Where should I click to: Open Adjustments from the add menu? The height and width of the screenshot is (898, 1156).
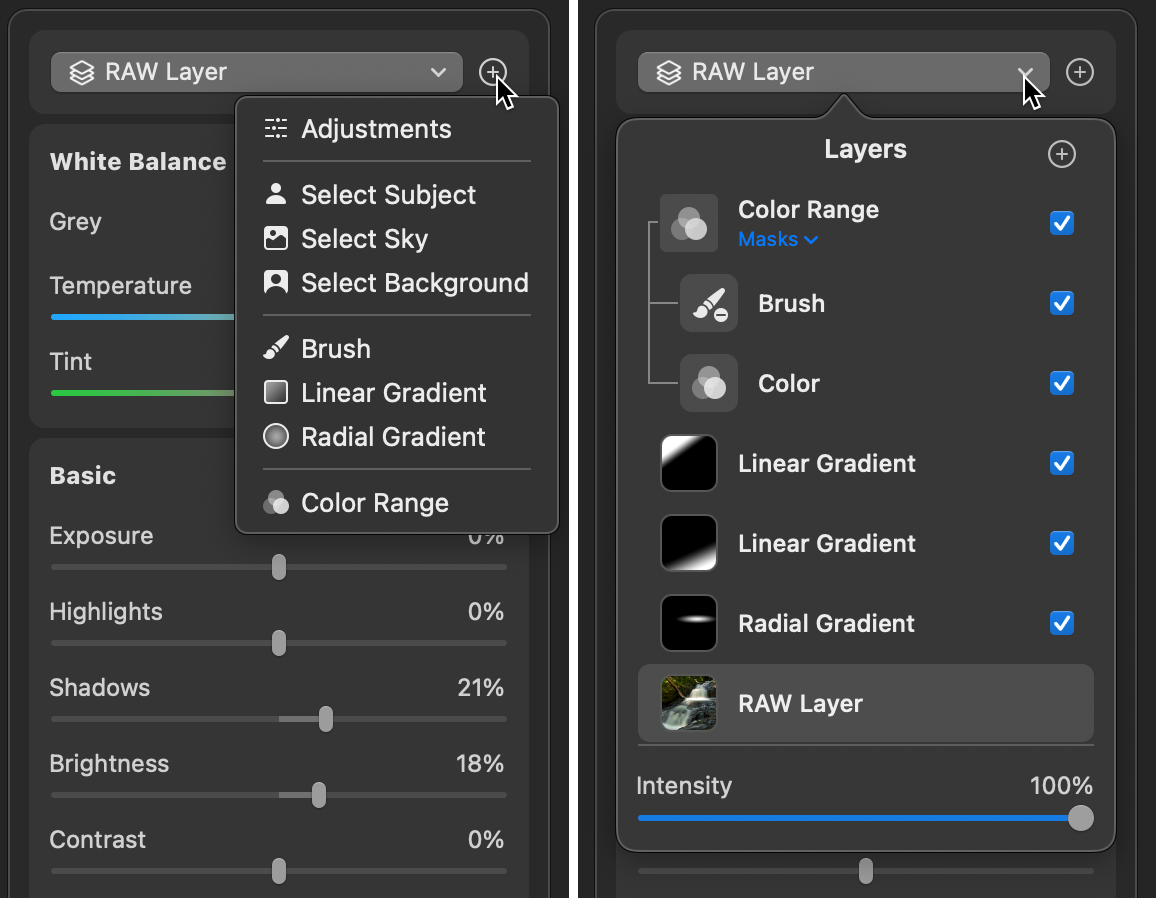point(376,129)
